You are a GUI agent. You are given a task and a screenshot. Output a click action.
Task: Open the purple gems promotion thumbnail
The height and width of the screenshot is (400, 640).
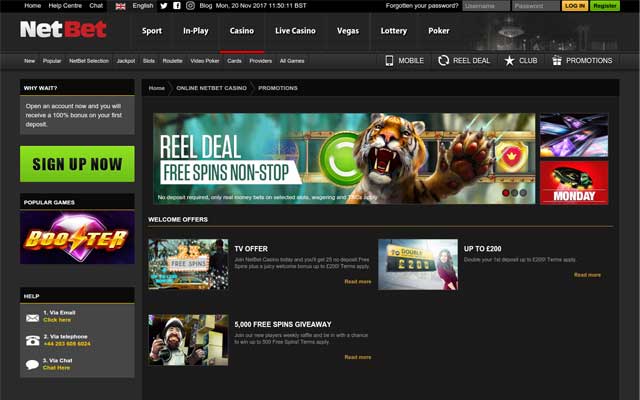point(574,135)
